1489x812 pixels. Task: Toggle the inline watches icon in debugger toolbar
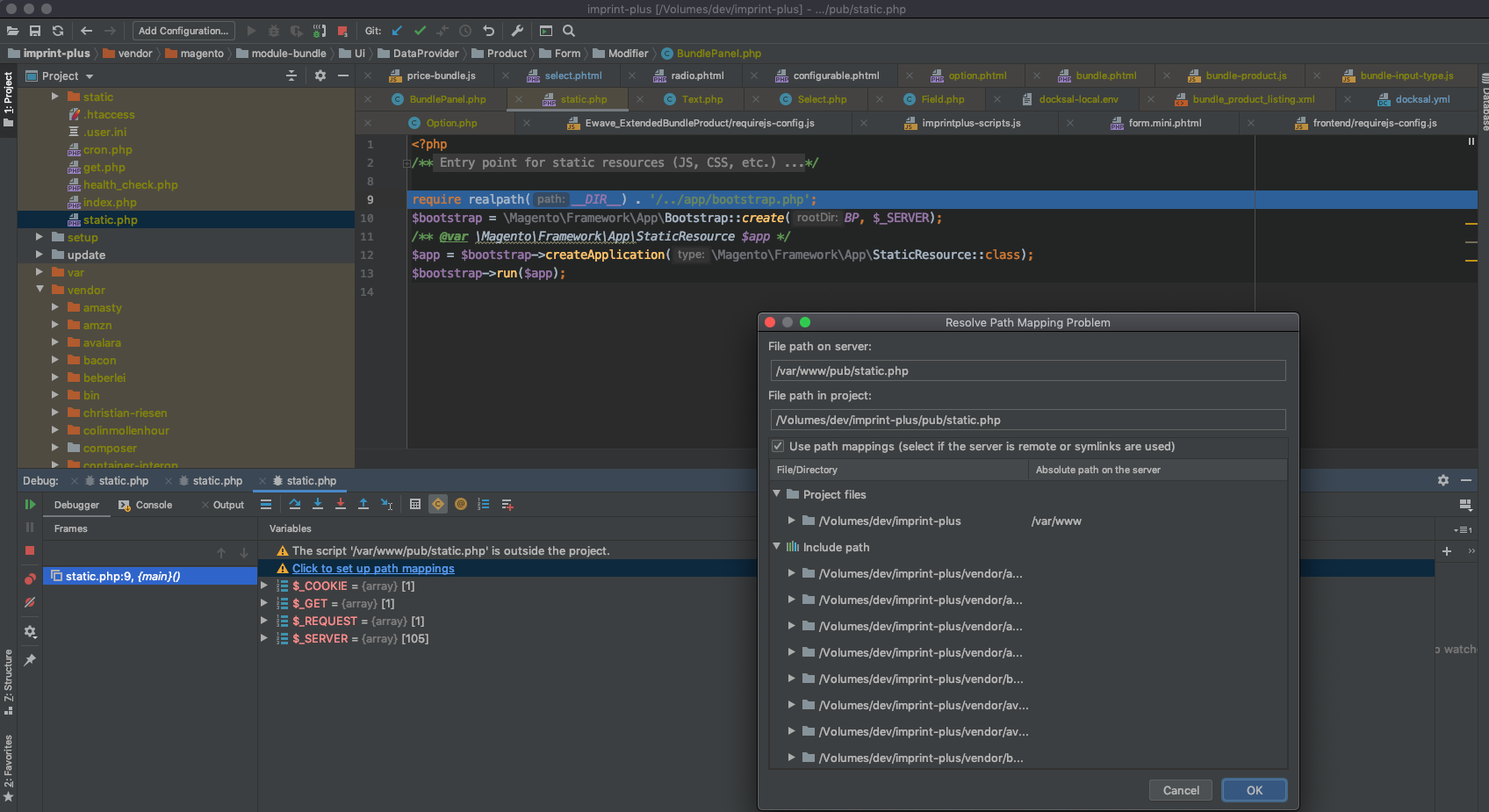coord(484,505)
